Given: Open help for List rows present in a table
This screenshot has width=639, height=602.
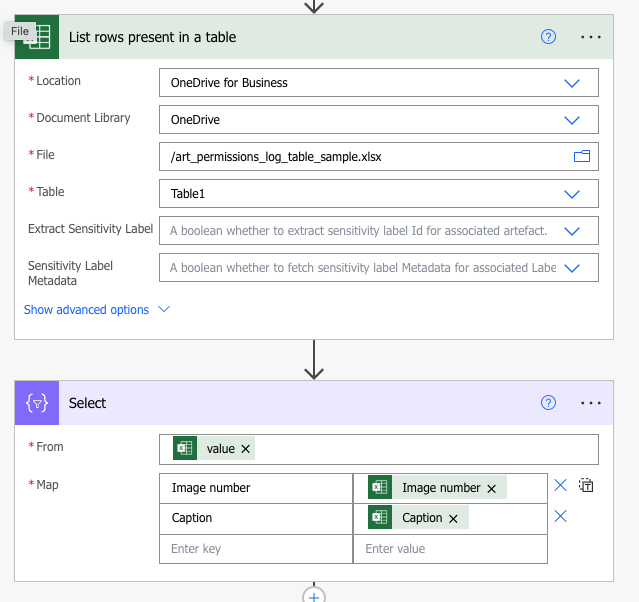Looking at the screenshot, I should 548,37.
